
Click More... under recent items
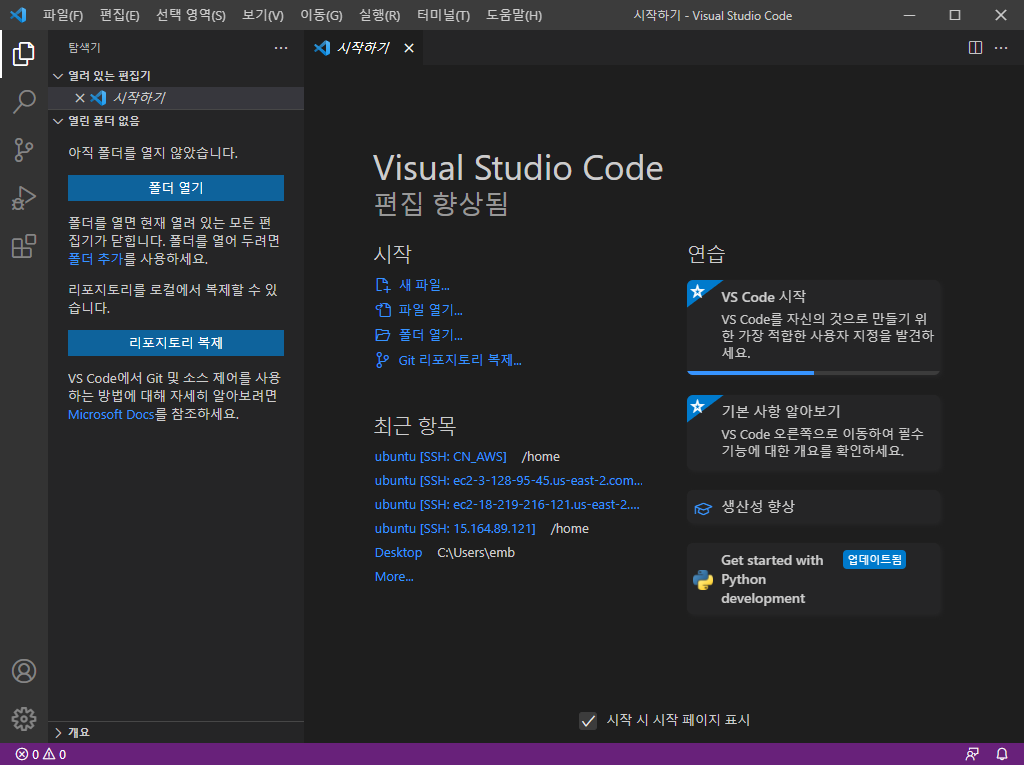coord(394,577)
